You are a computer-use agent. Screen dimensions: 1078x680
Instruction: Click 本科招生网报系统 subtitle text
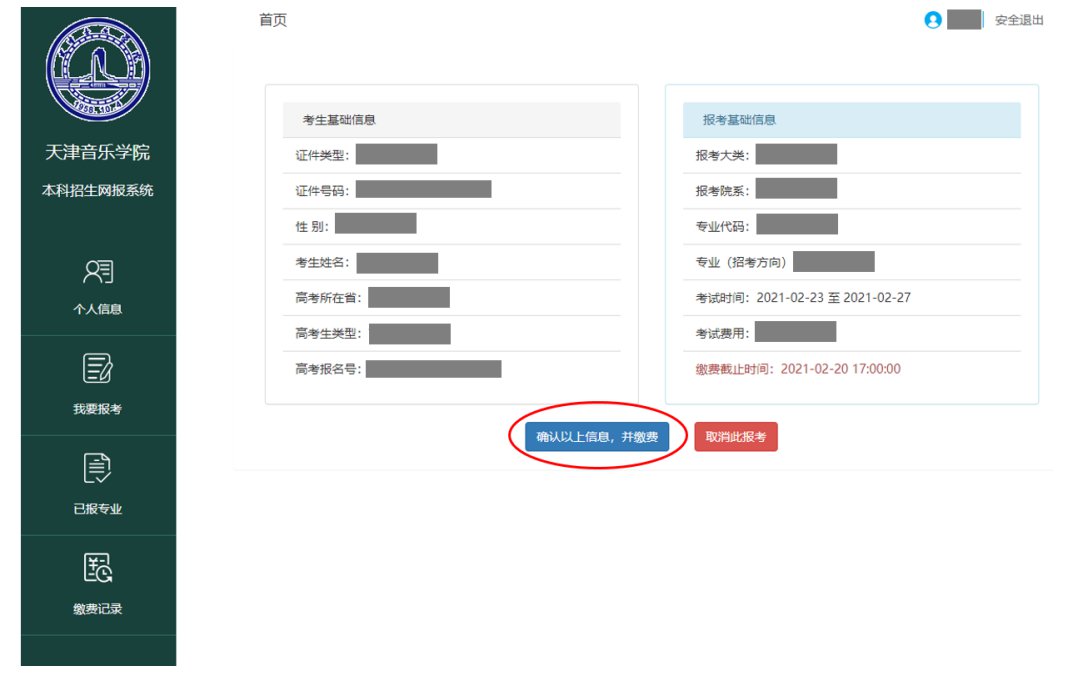pos(98,190)
